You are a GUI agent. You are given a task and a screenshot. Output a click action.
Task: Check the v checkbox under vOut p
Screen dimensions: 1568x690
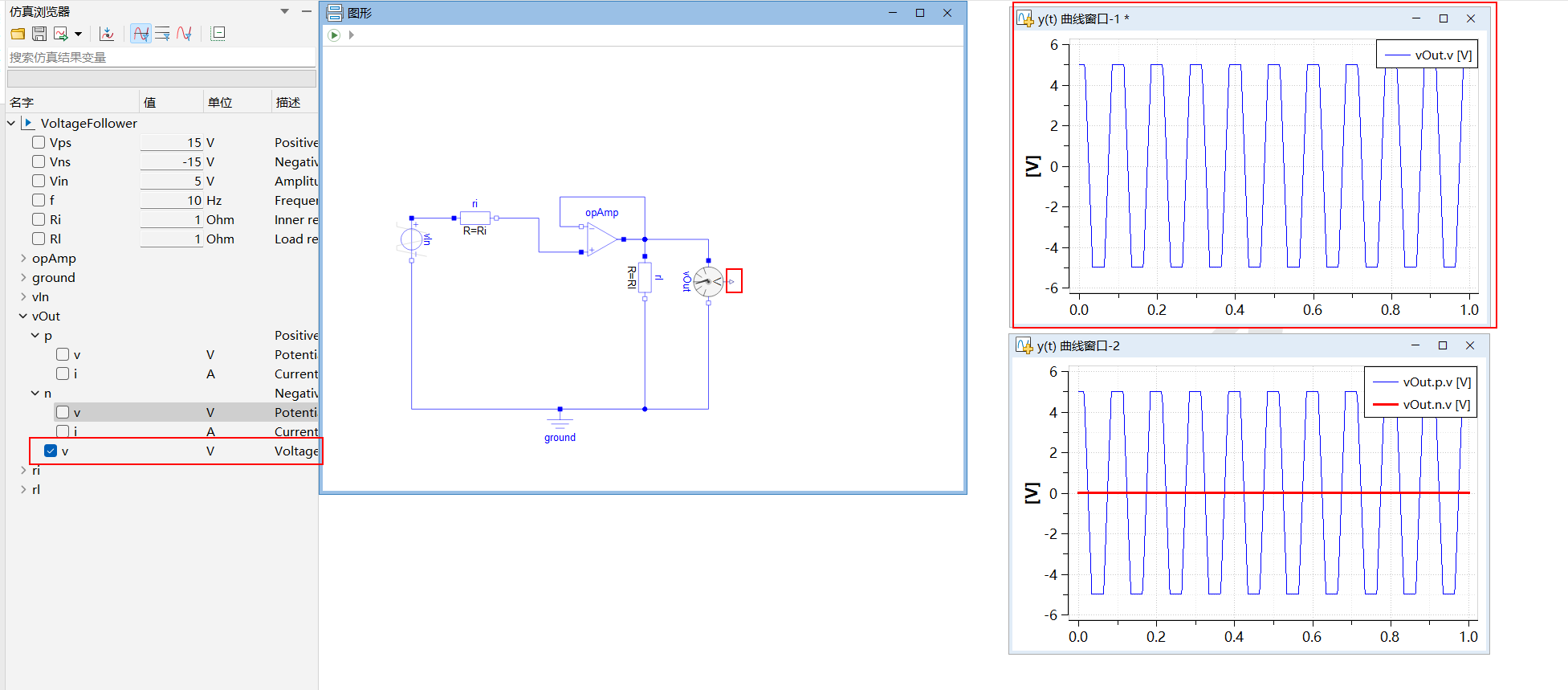[x=63, y=354]
